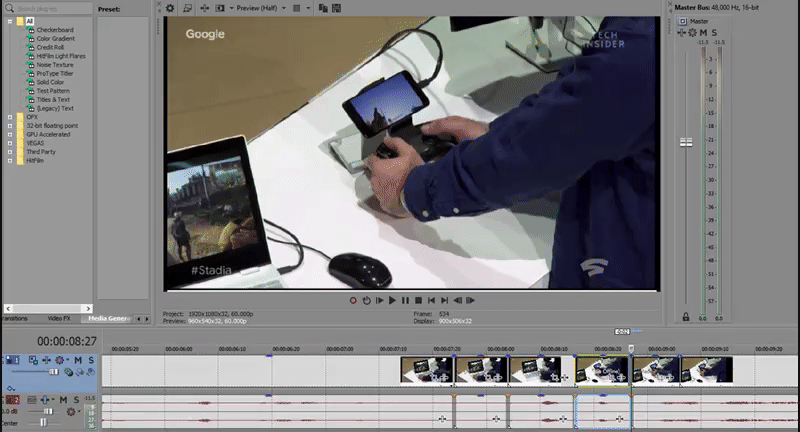The width and height of the screenshot is (800, 432).
Task: Select Checkerboard generator
Action: [x=55, y=30]
